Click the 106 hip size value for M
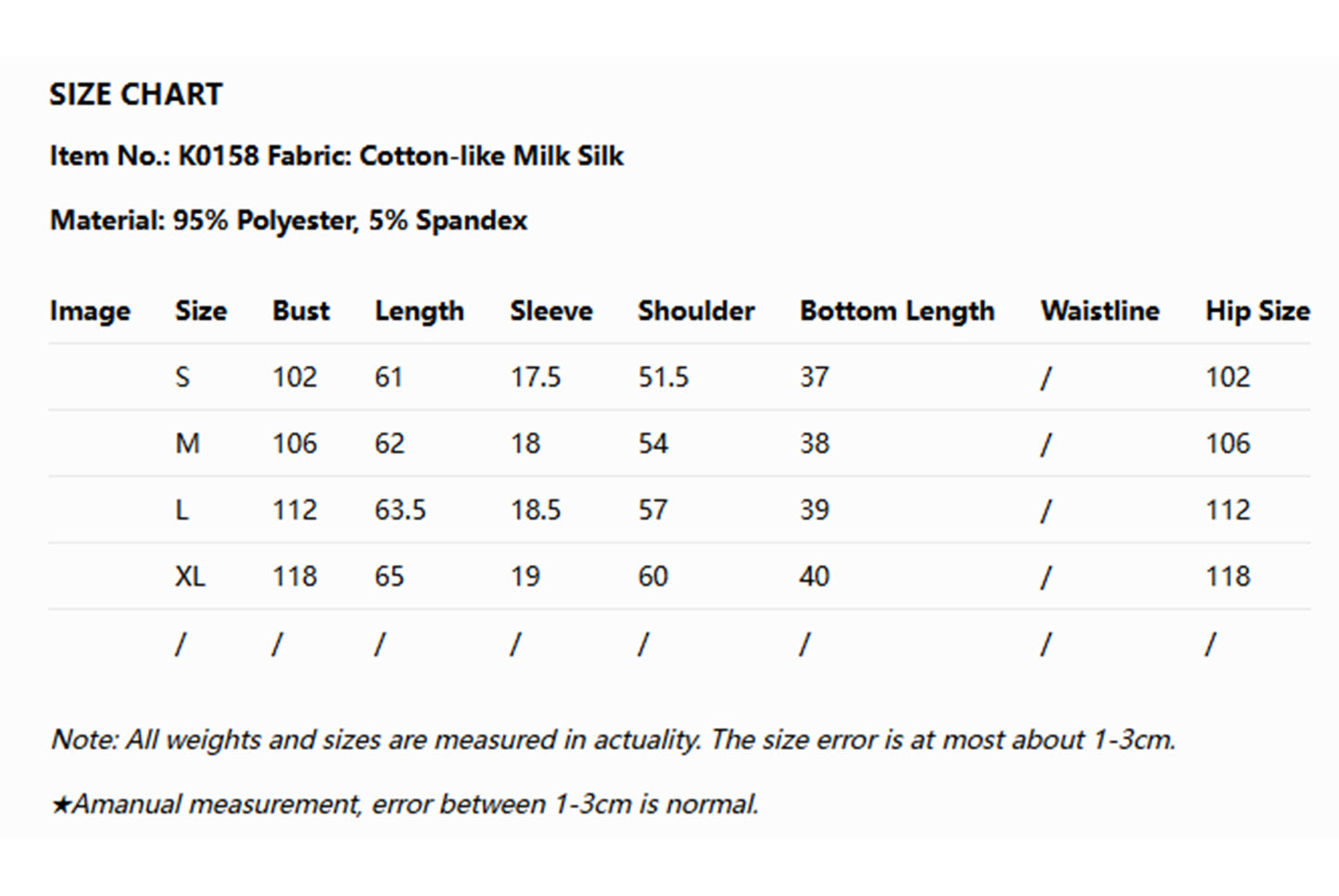The height and width of the screenshot is (896, 1339). [1227, 444]
